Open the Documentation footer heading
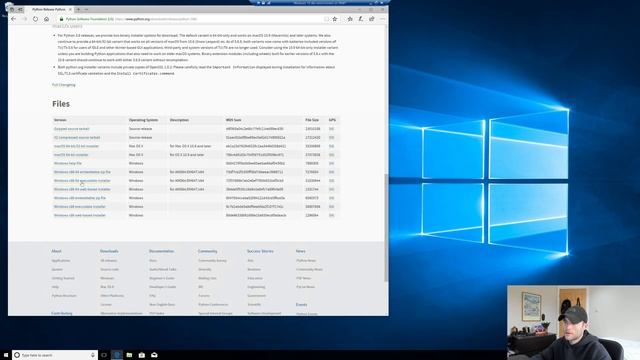 (161, 251)
